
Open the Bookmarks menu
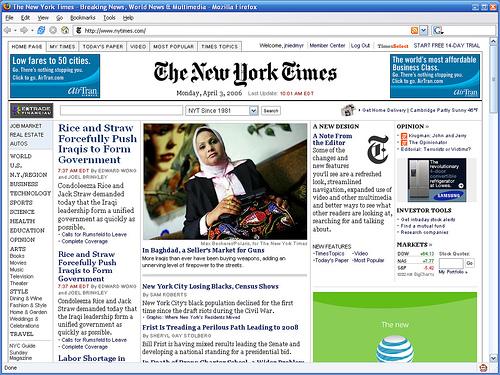pyautogui.click(x=83, y=18)
